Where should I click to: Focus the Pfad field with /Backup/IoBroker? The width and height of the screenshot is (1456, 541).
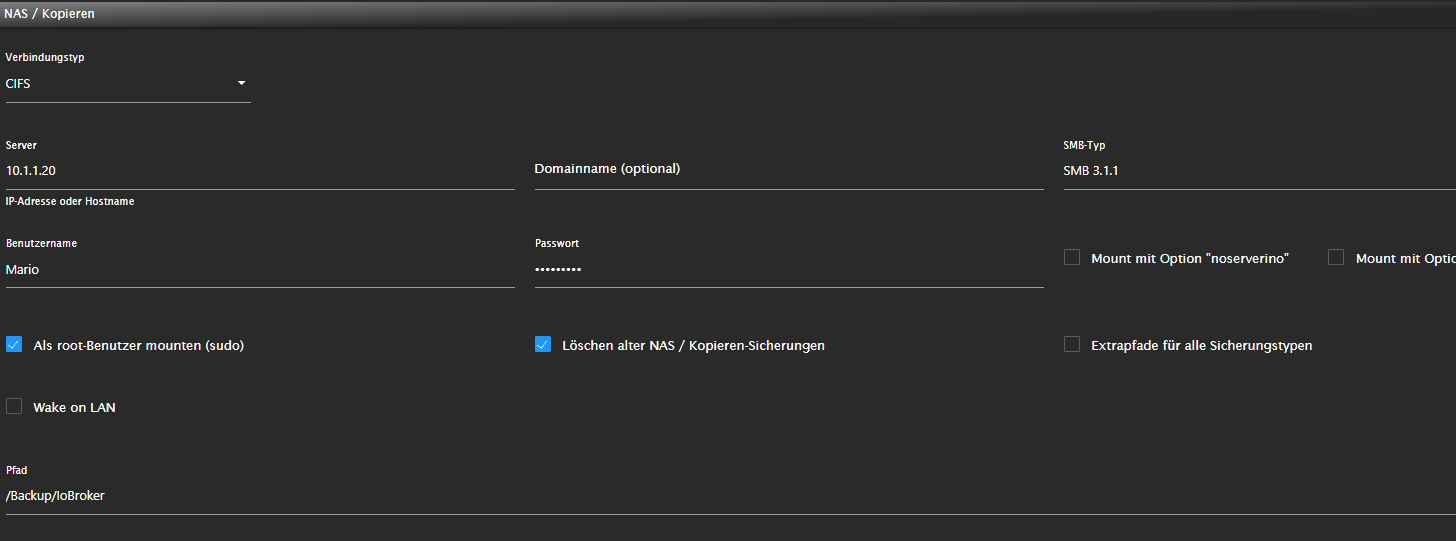[x=730, y=496]
